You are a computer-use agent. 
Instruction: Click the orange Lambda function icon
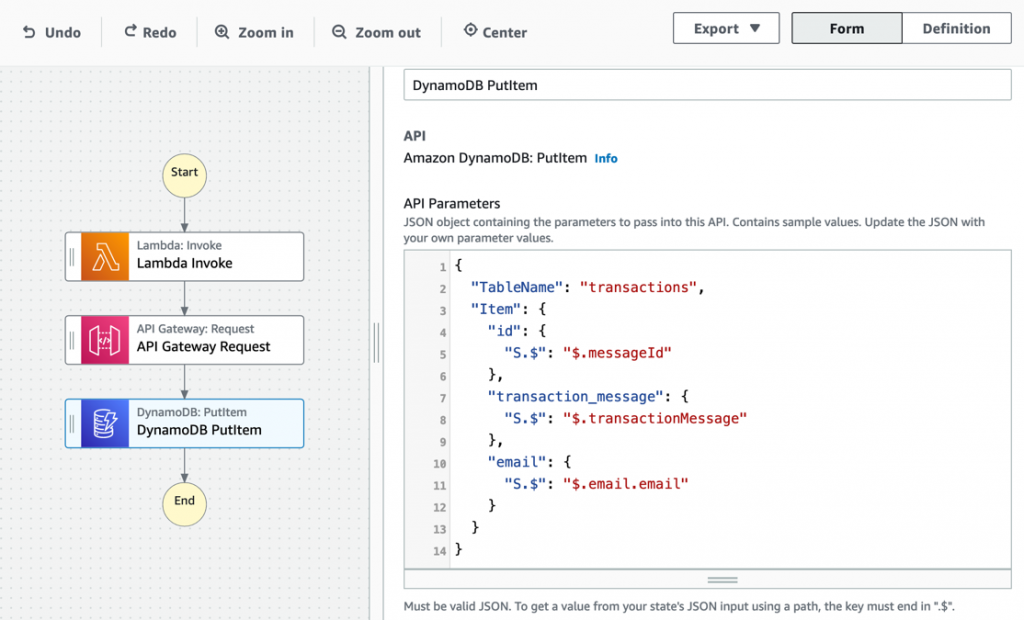[x=105, y=257]
